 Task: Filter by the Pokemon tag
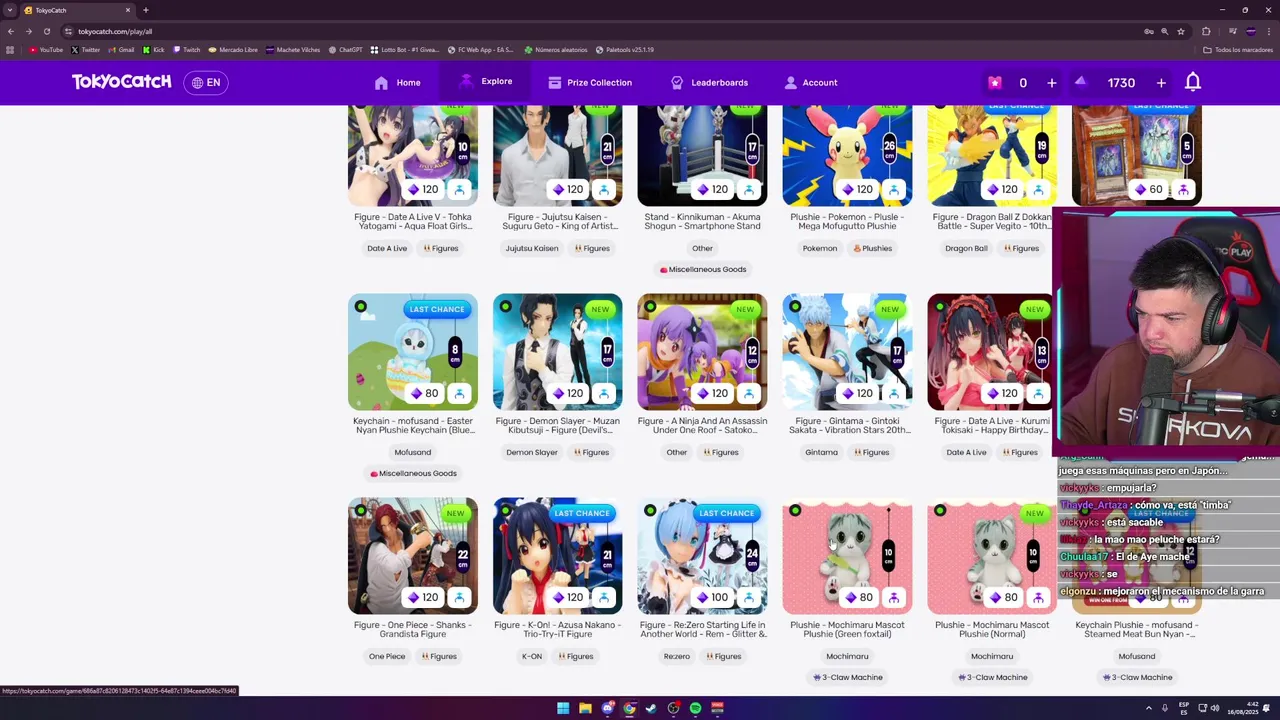click(820, 248)
